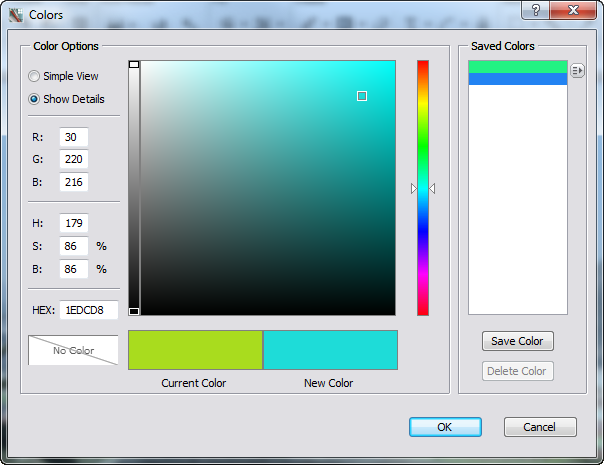Select the Show Details radio button

pyautogui.click(x=35, y=99)
